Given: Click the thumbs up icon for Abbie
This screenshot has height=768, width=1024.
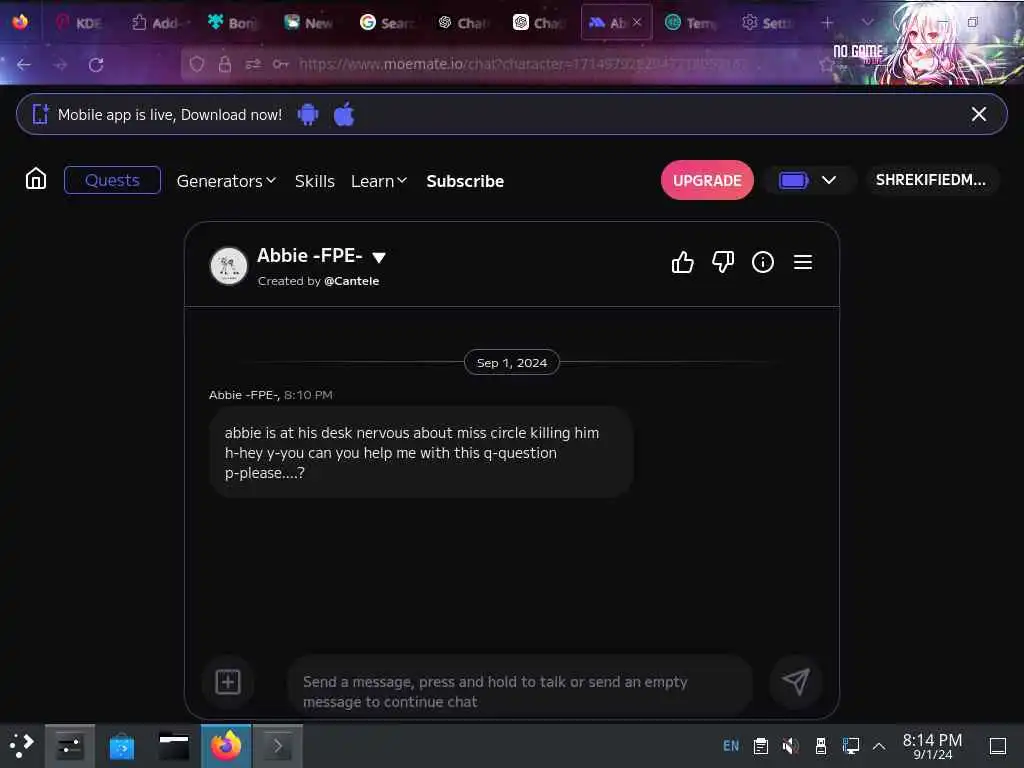Looking at the screenshot, I should pos(682,262).
